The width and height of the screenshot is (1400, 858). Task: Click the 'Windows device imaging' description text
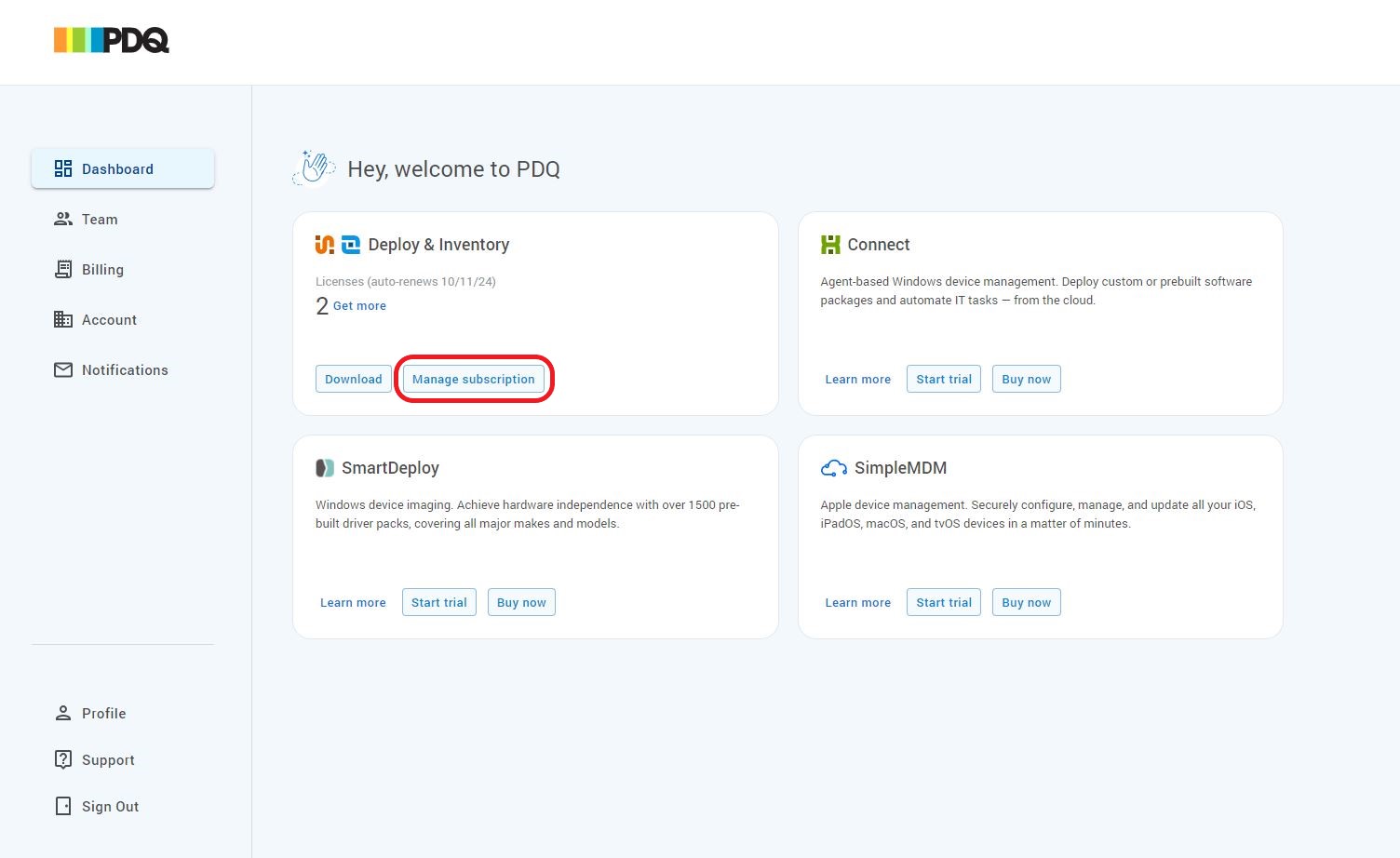[528, 514]
